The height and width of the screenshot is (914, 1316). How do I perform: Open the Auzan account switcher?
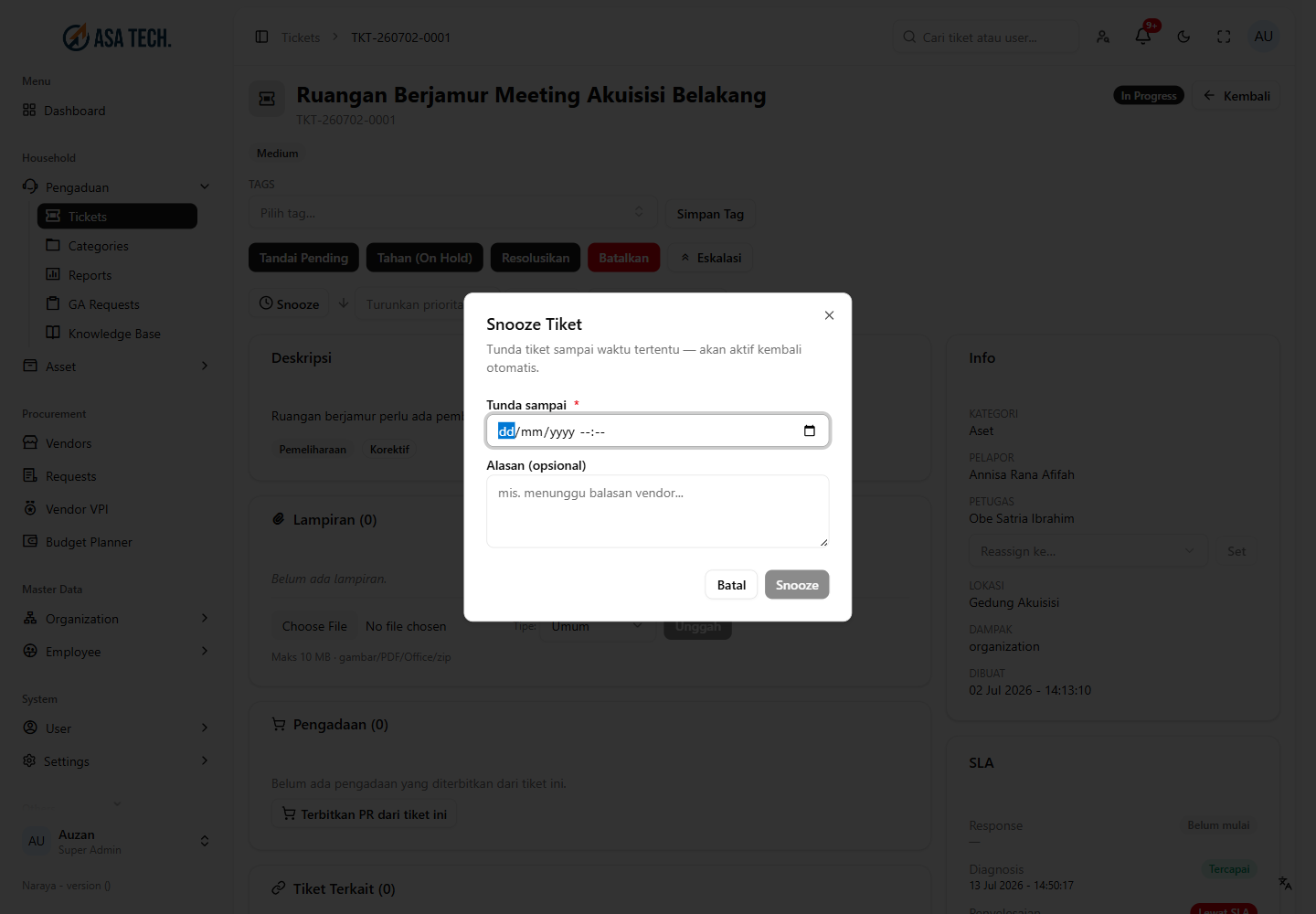(116, 841)
